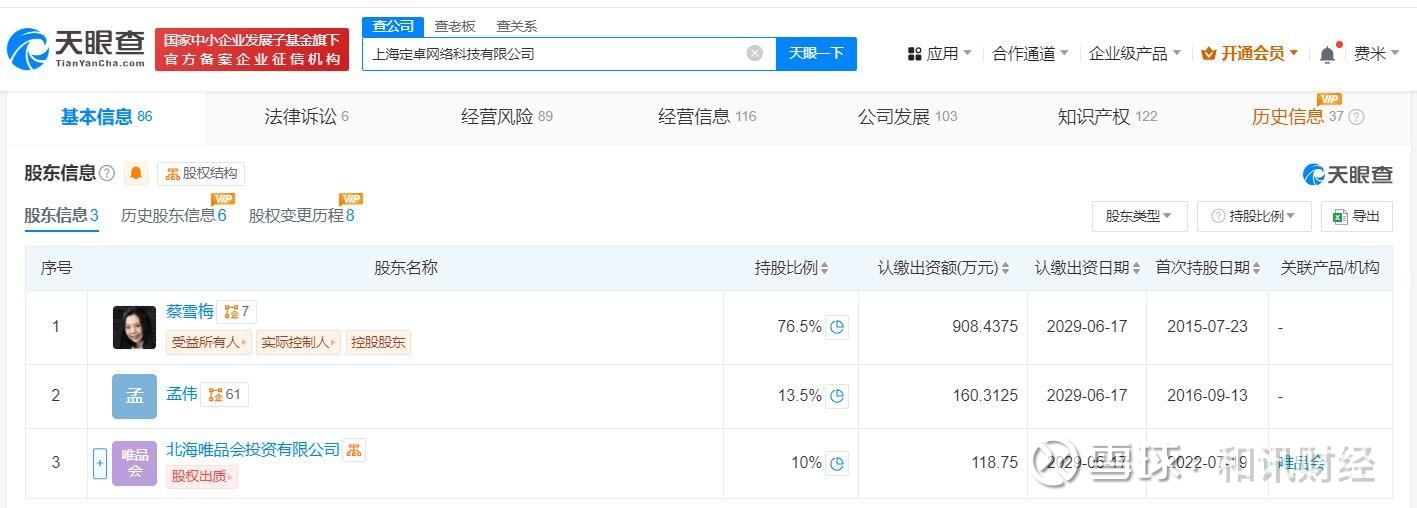Screen dimensions: 1417x508
Task: Click the structure icon beside 北海唯品会投资有限公司
Action: pos(354,450)
